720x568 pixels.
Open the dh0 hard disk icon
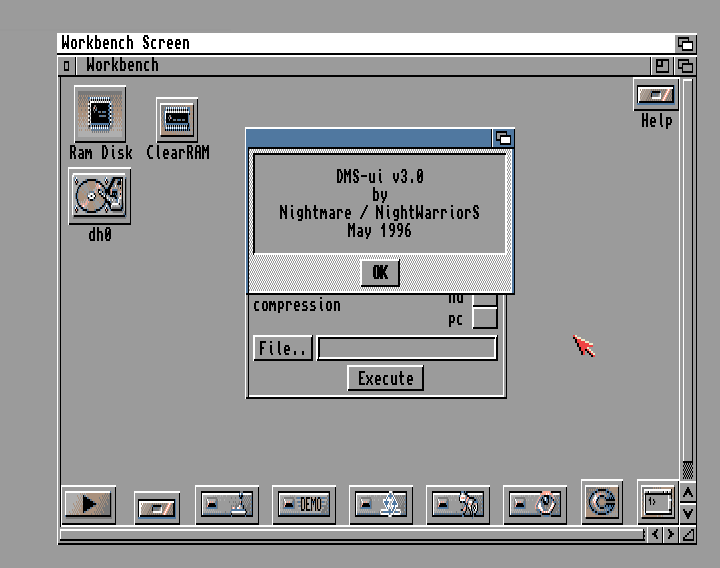click(99, 195)
